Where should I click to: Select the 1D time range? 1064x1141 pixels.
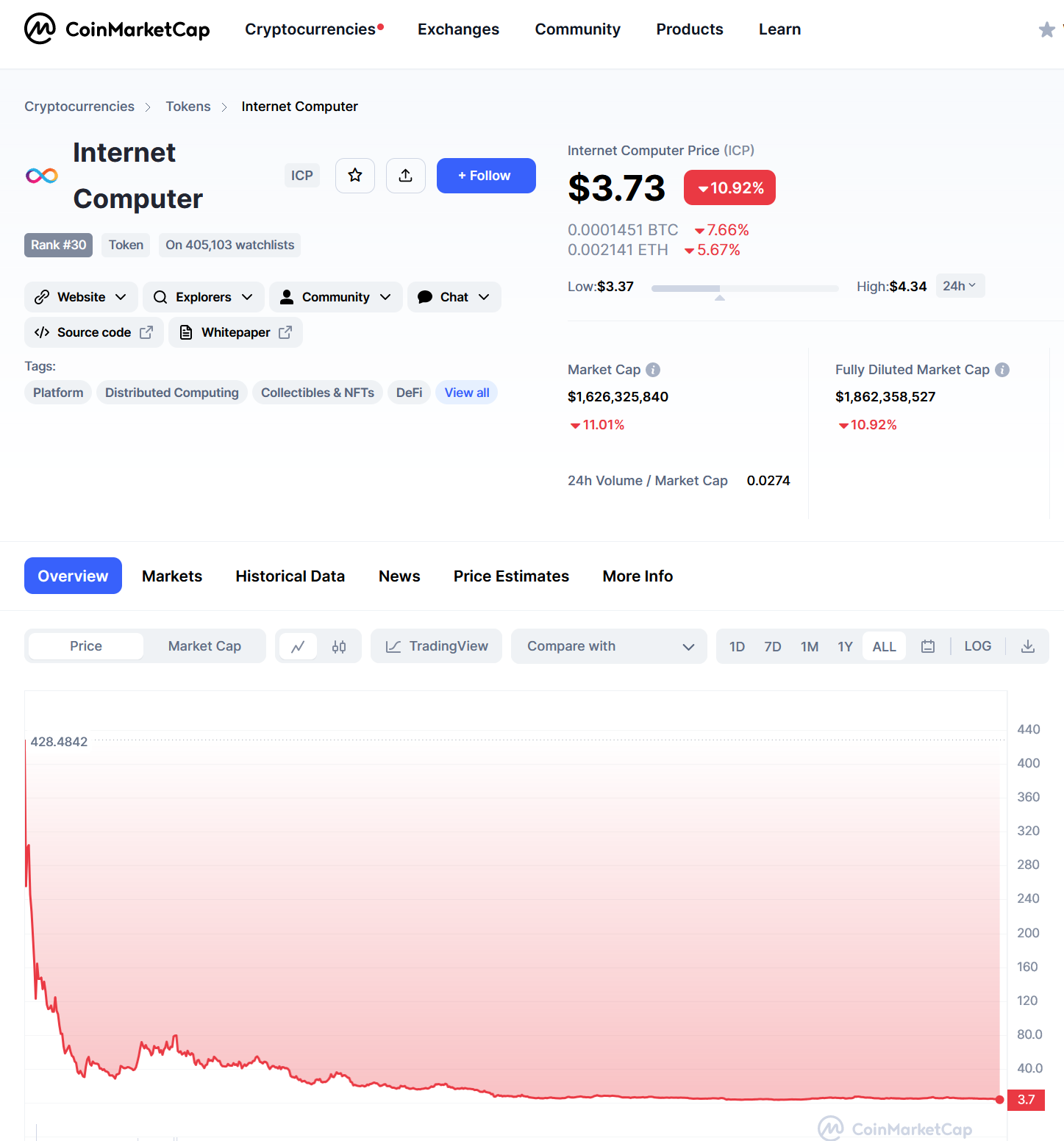737,646
